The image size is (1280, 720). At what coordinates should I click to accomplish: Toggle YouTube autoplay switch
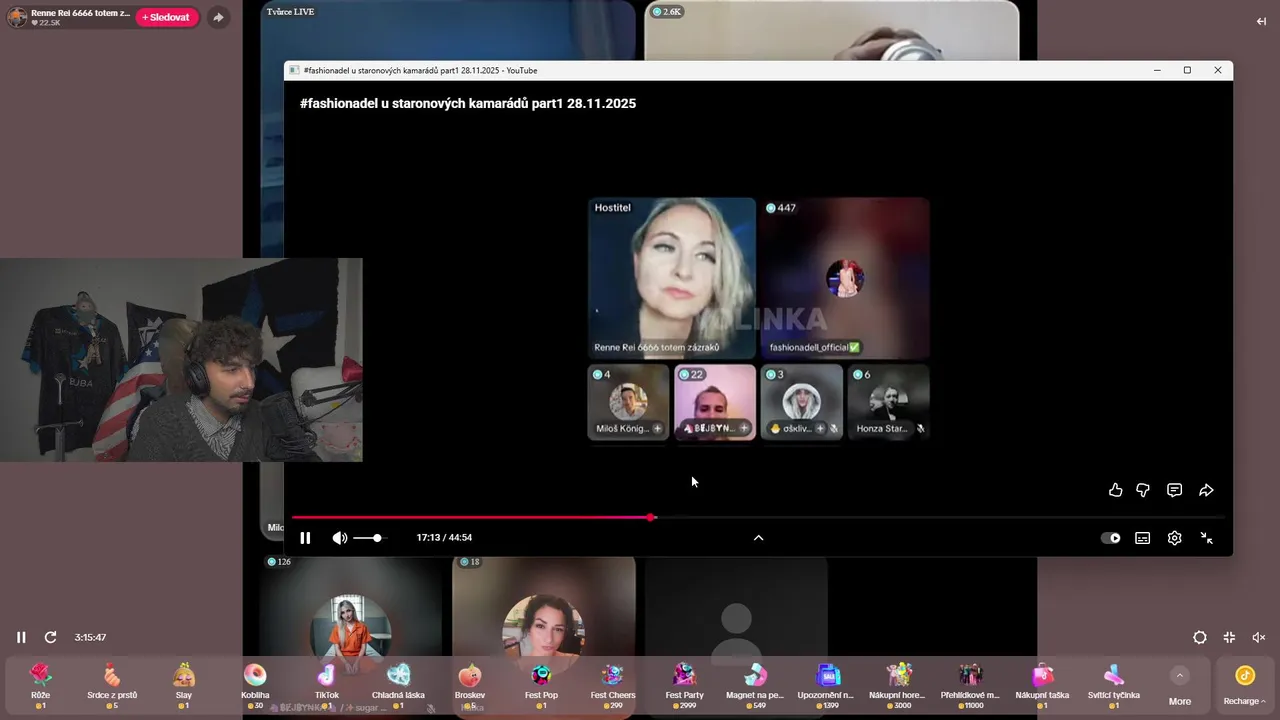click(x=1111, y=538)
